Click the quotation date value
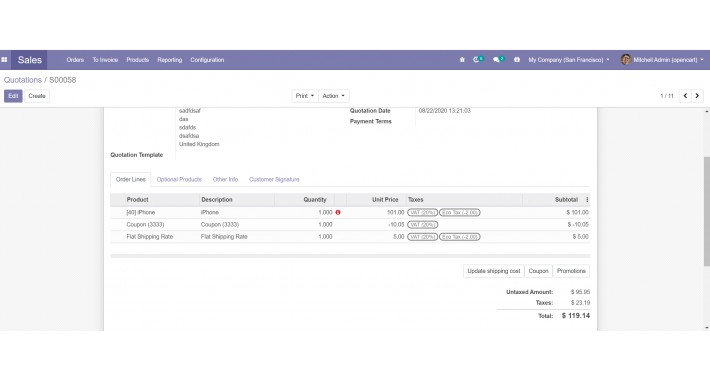The height and width of the screenshot is (380, 710). [445, 111]
